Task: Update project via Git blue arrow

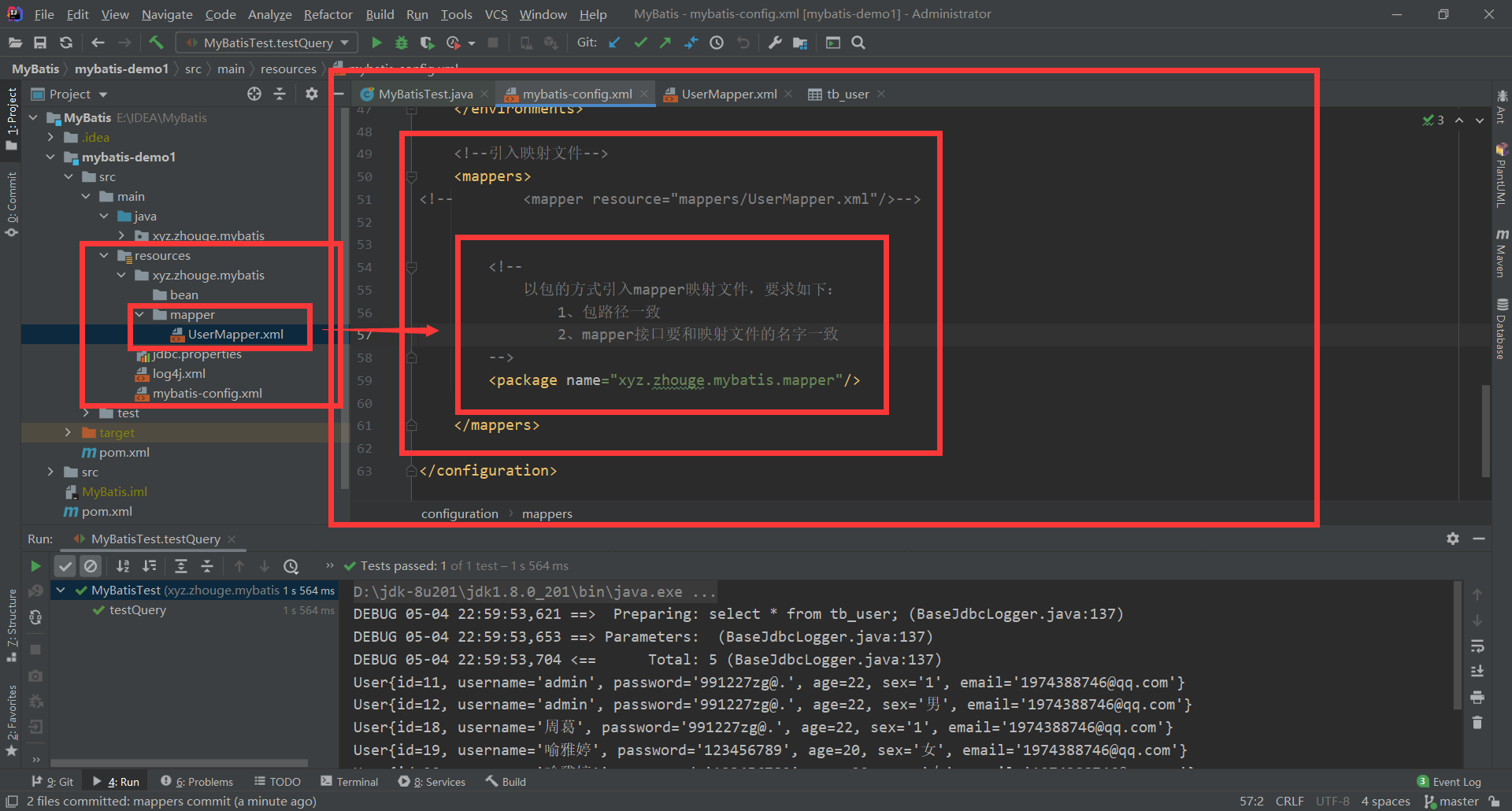Action: [614, 43]
